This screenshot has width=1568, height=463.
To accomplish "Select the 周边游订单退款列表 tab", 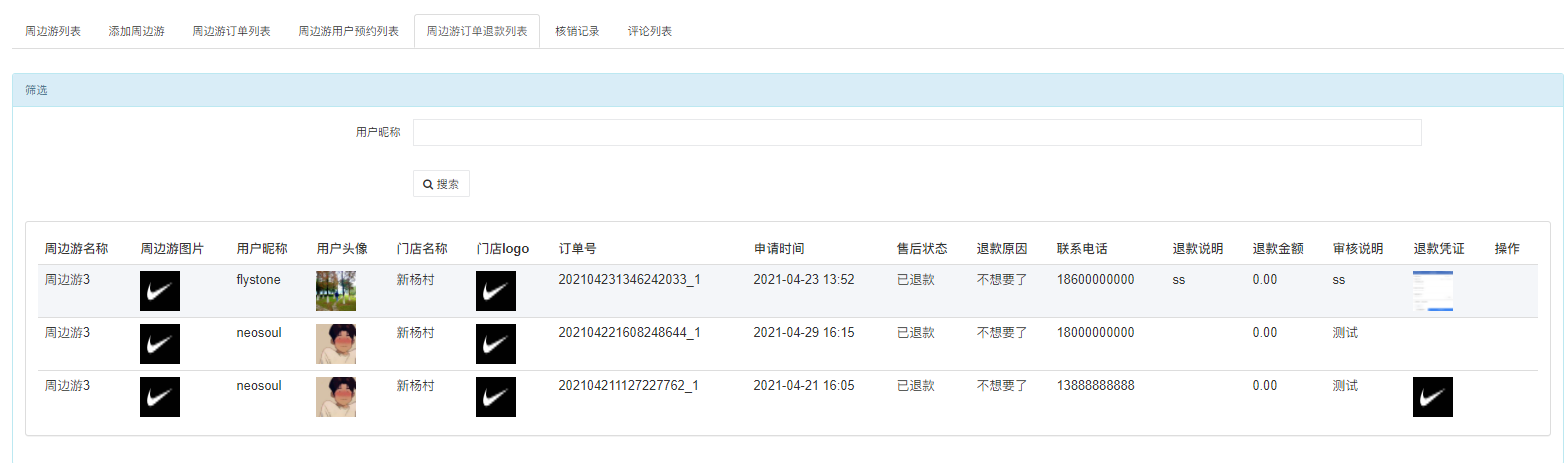I will (x=477, y=31).
